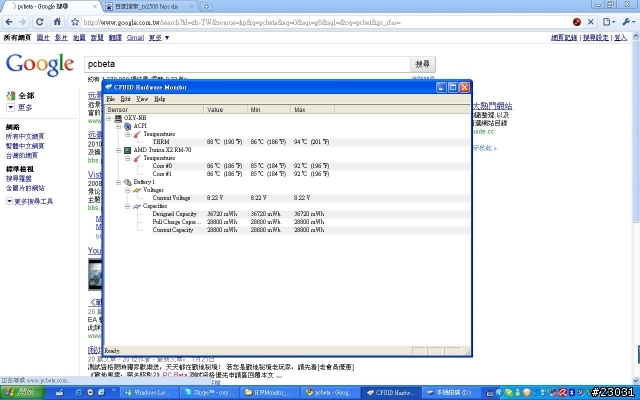Click the AMD Turion X2 RM-70 chip icon
Viewport: 640px width, 400px height.
pyautogui.click(x=128, y=150)
